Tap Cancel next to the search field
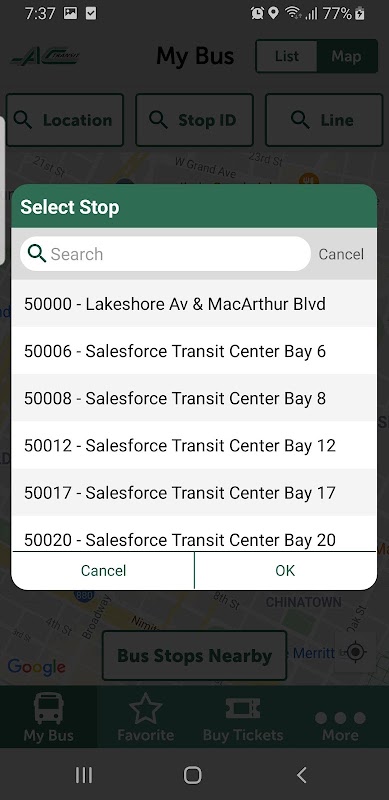Screen dimensions: 389x800 tap(341, 254)
